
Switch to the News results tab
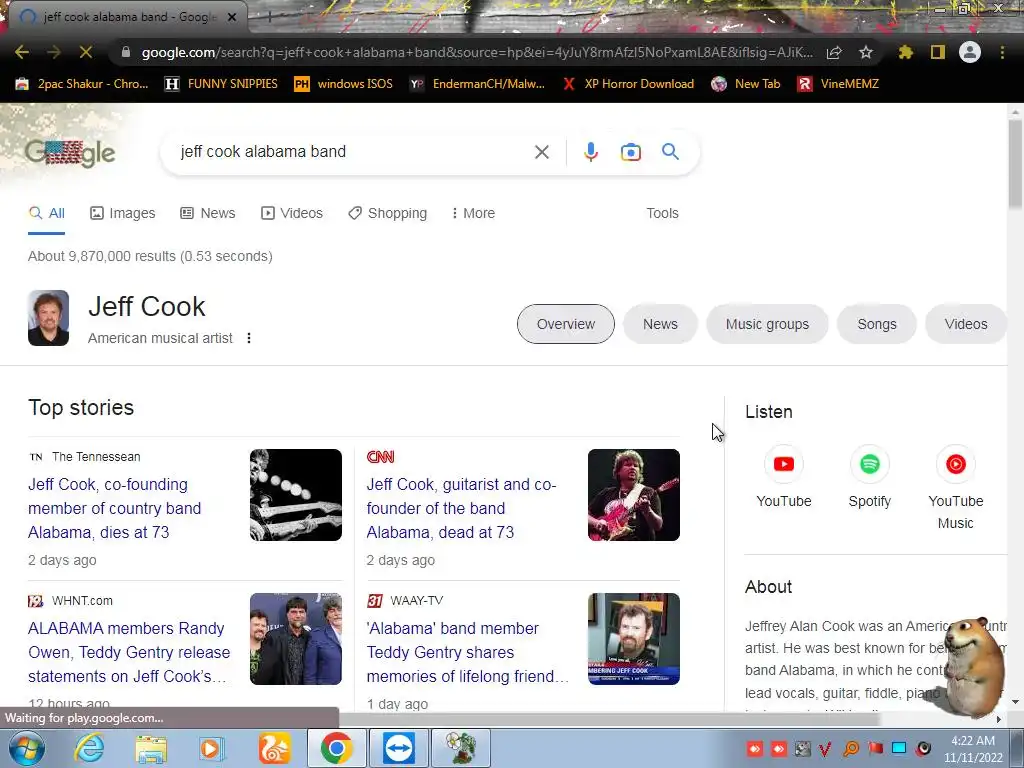[x=208, y=213]
